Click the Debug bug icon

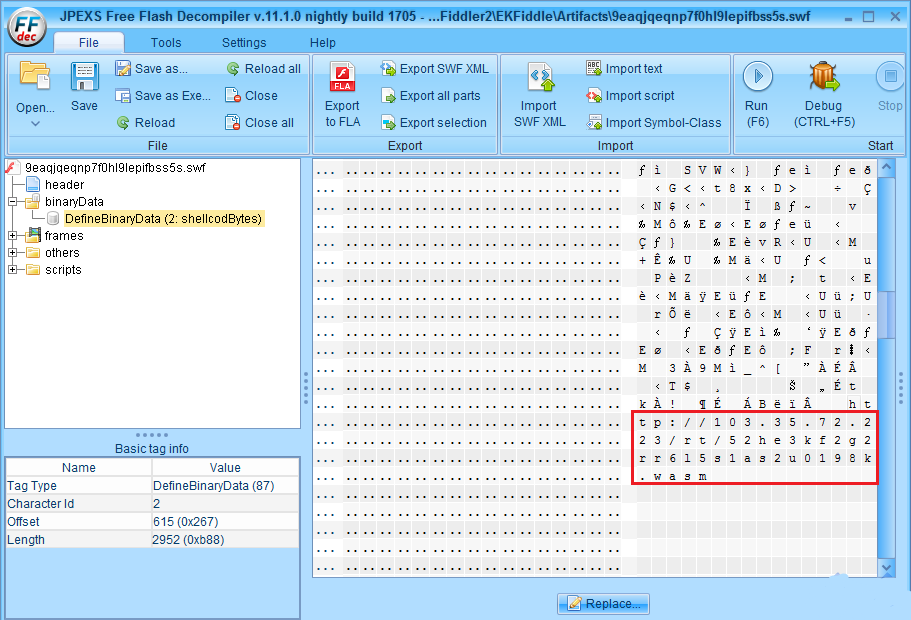pyautogui.click(x=824, y=76)
